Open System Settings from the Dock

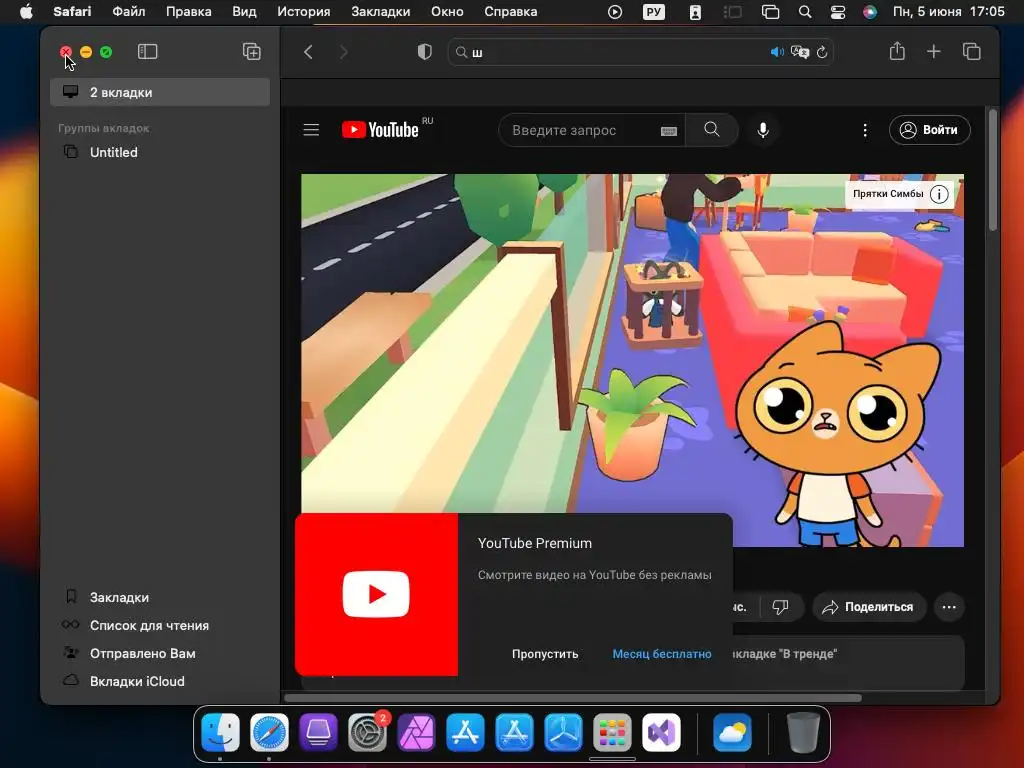(367, 732)
